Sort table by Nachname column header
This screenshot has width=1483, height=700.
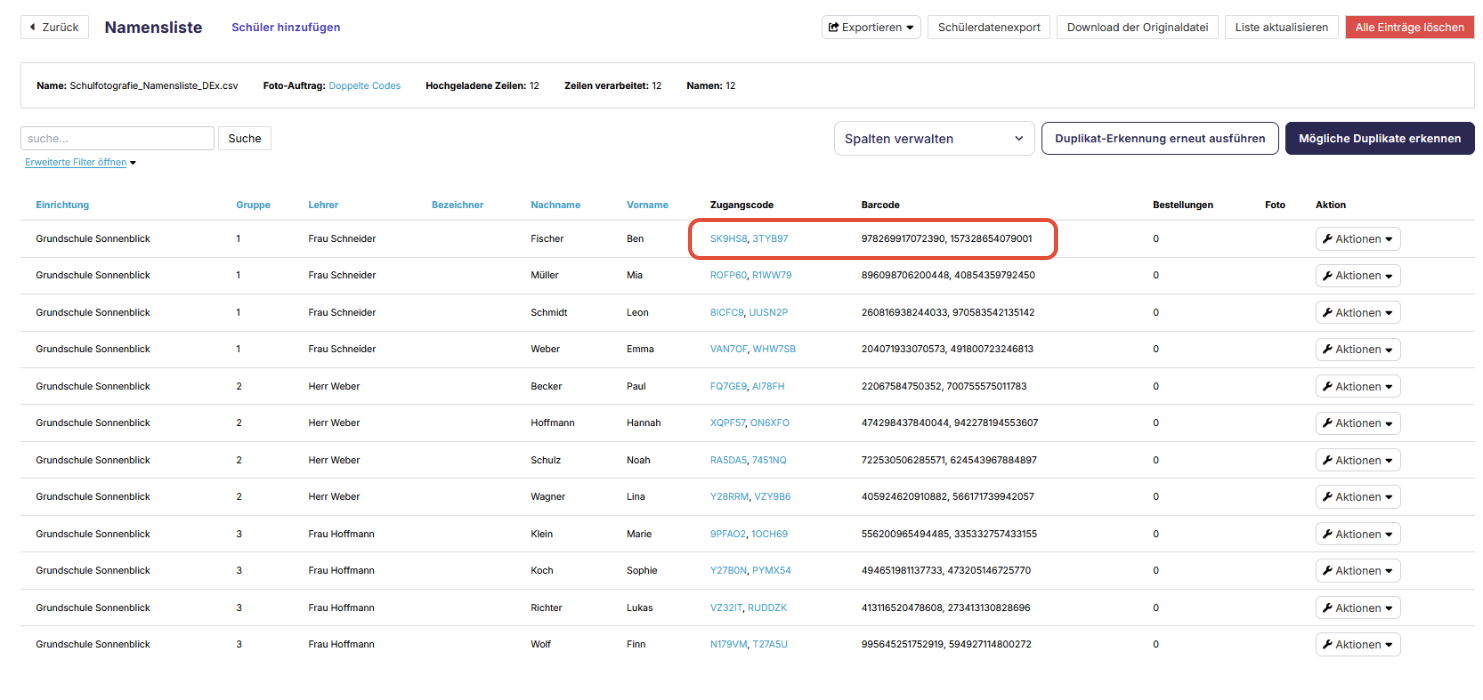coord(555,205)
